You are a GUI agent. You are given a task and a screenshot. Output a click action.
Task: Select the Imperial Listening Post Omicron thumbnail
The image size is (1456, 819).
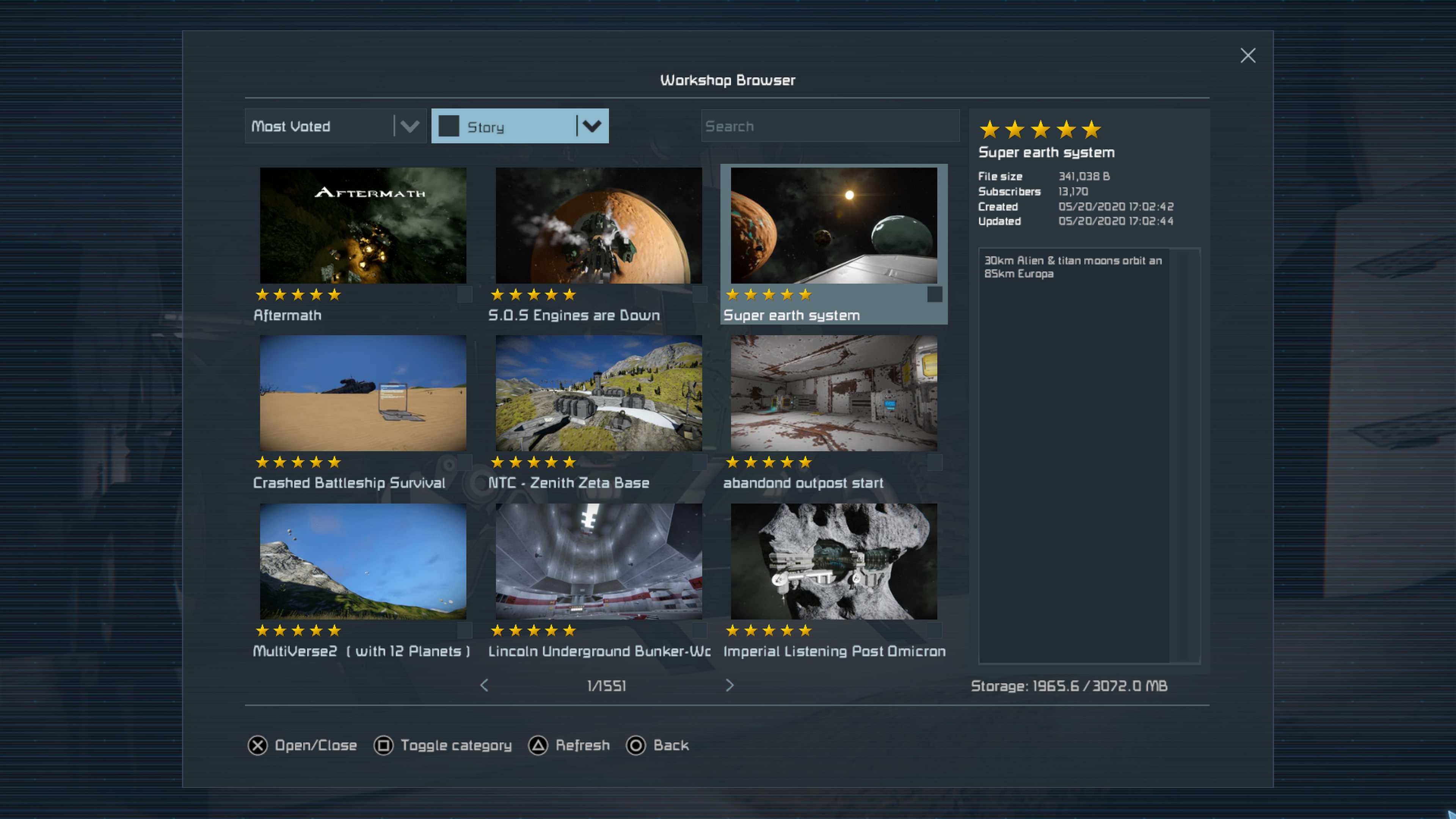point(834,561)
